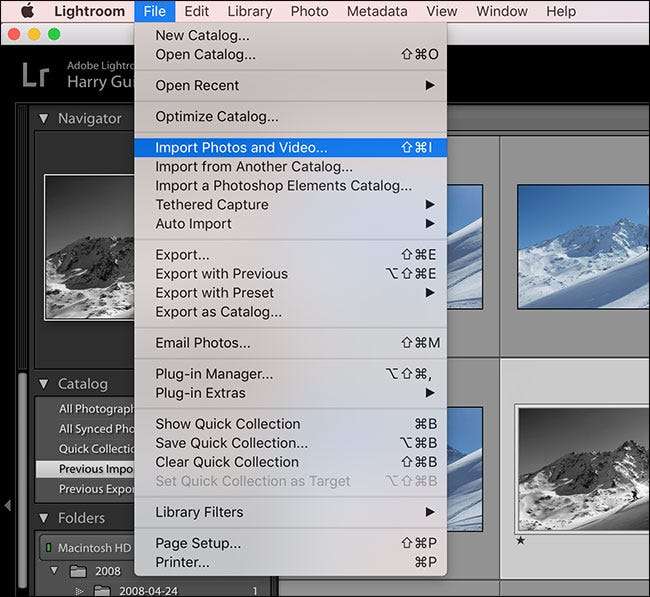
Task: Click the Lr logo identity plate
Action: (x=35, y=75)
